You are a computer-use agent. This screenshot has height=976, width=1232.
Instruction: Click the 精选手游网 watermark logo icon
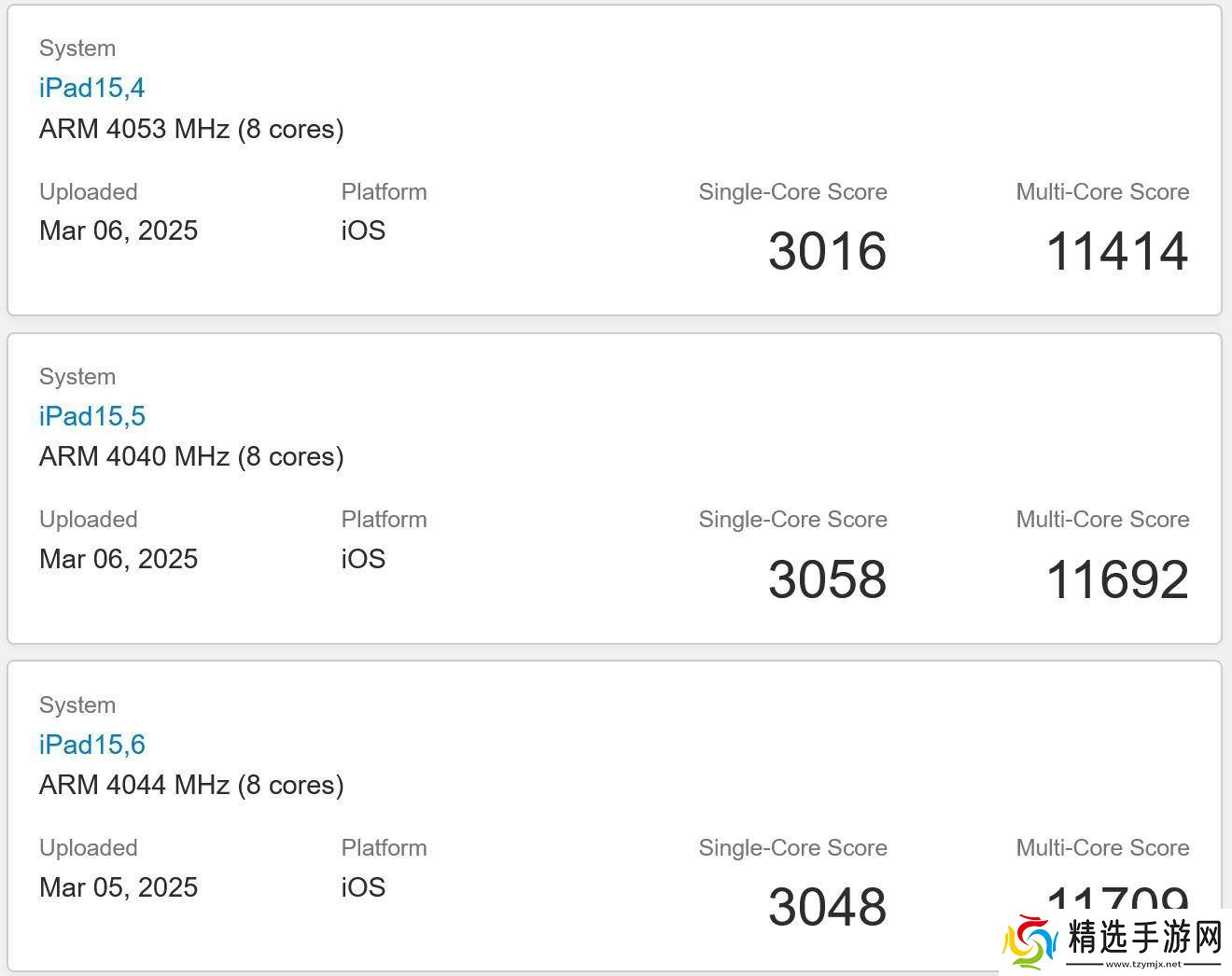pos(1030,942)
